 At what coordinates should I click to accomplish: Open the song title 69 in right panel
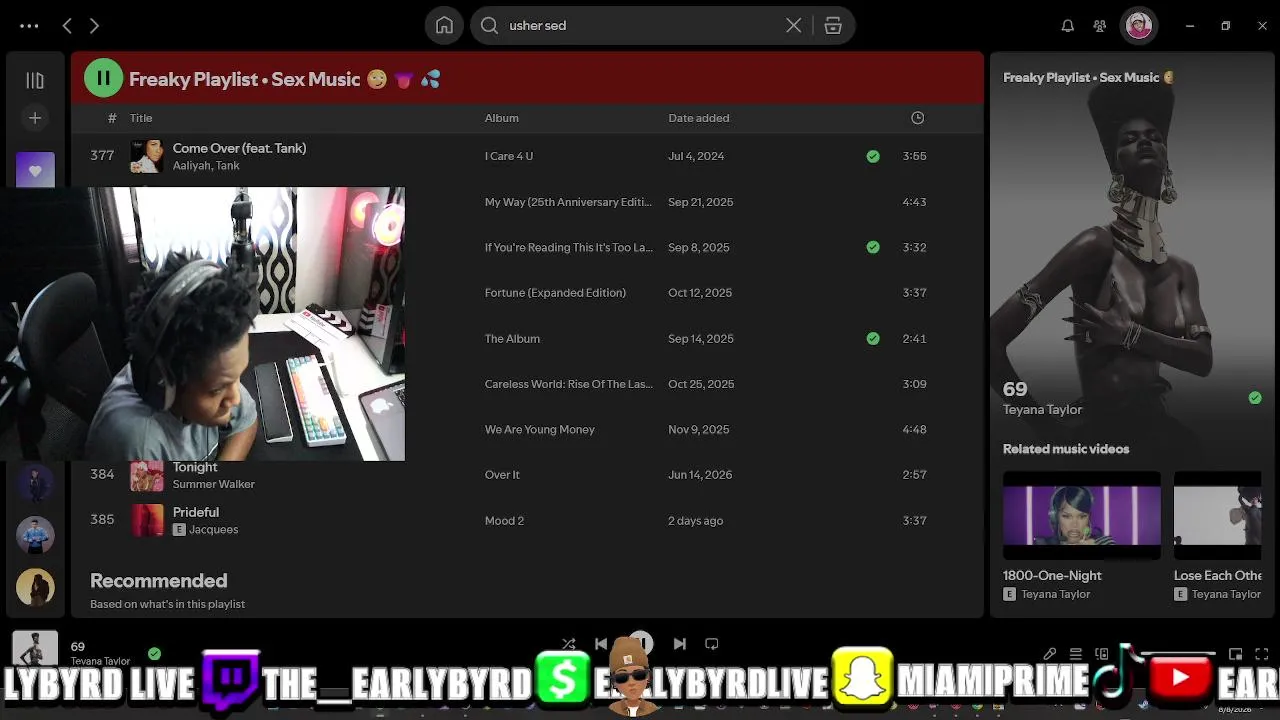pyautogui.click(x=1015, y=390)
